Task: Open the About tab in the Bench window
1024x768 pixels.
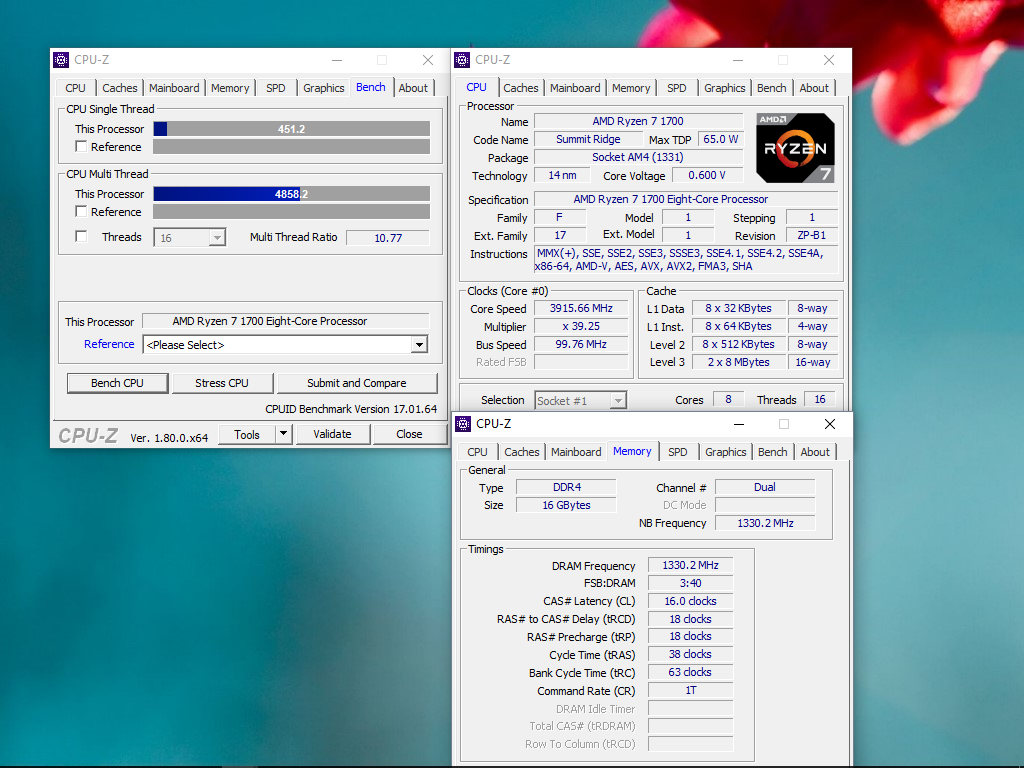Action: click(x=413, y=88)
